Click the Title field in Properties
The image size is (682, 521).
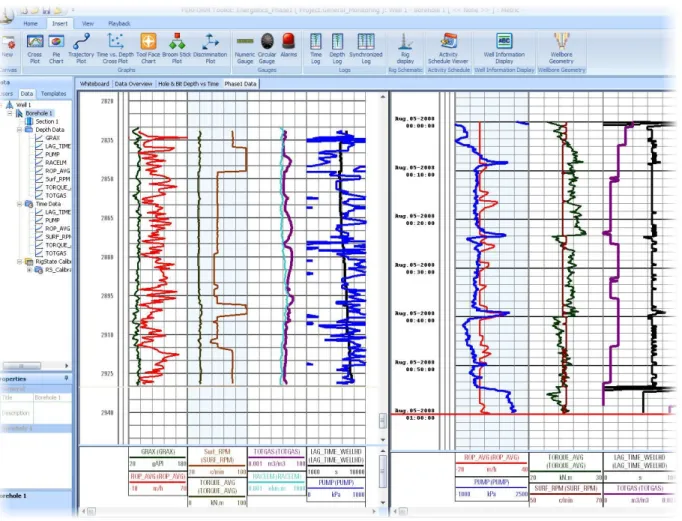tap(52, 397)
